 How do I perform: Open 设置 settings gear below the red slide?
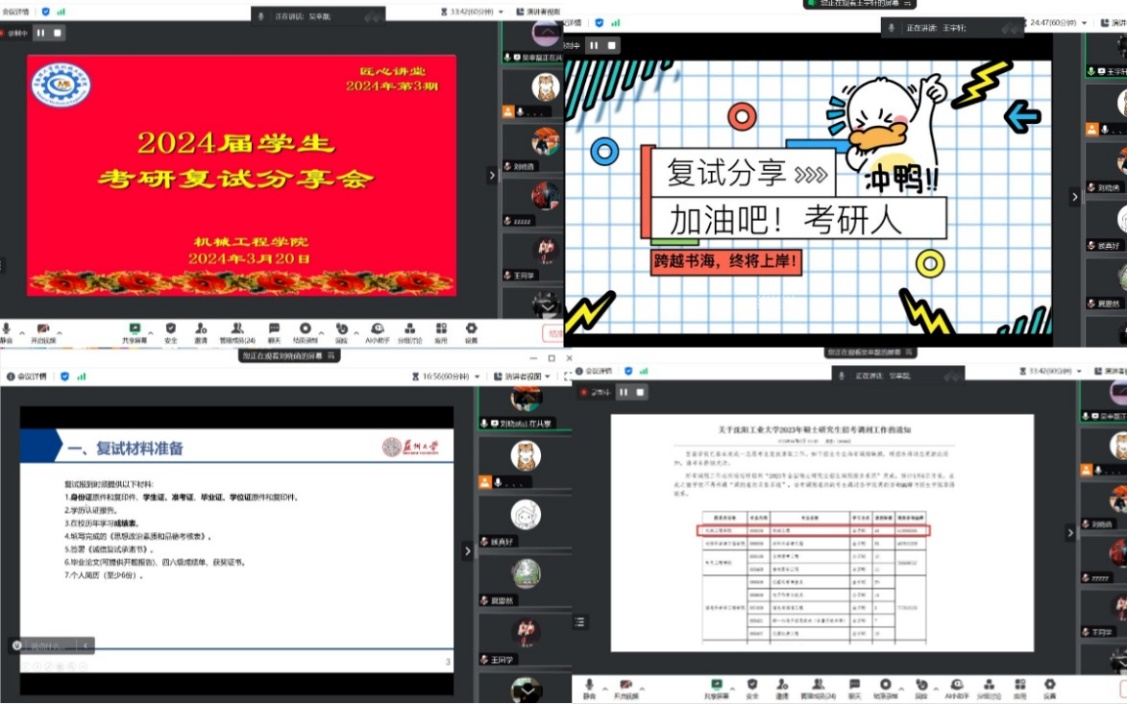[471, 332]
